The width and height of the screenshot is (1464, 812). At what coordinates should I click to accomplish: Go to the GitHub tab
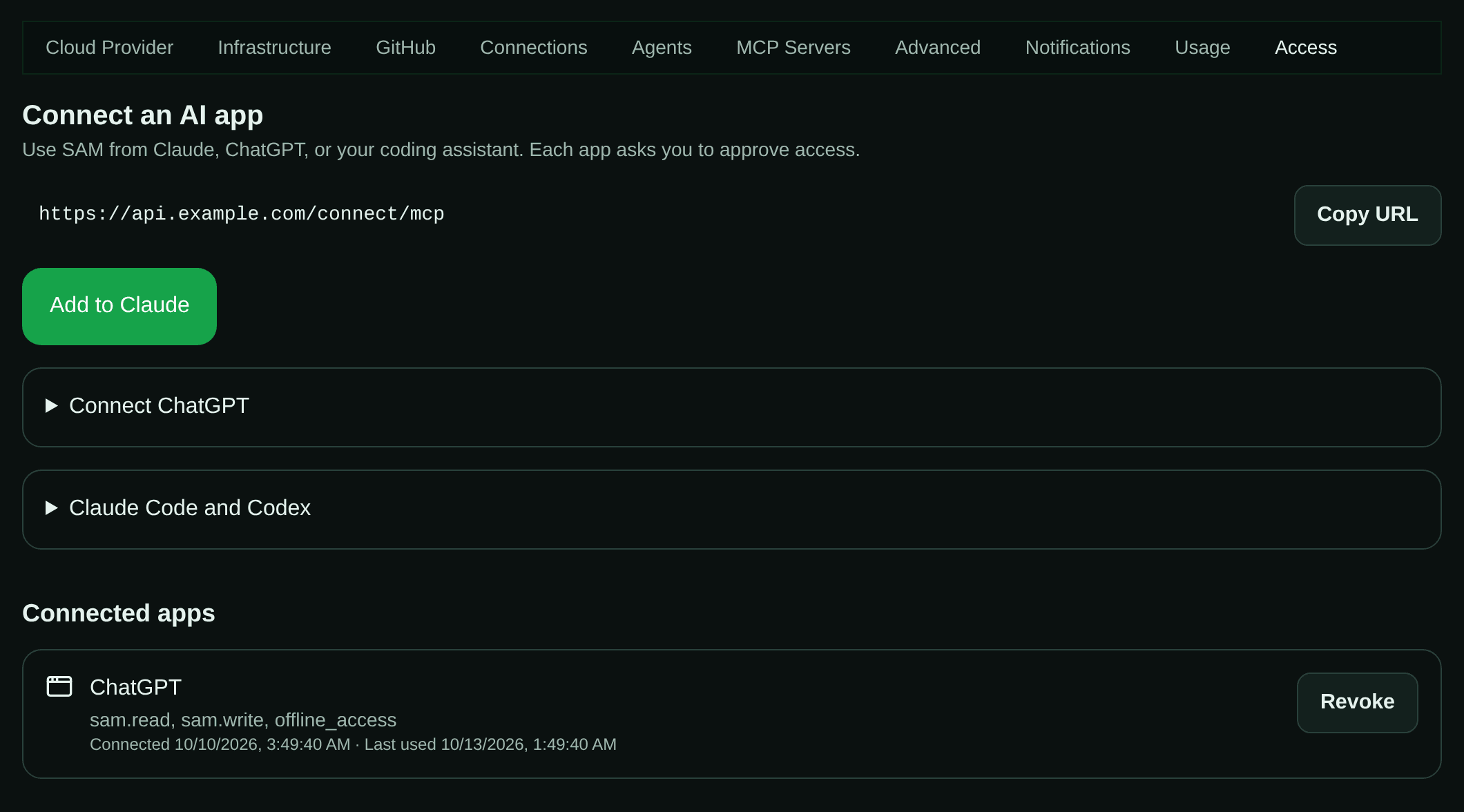pyautogui.click(x=405, y=48)
